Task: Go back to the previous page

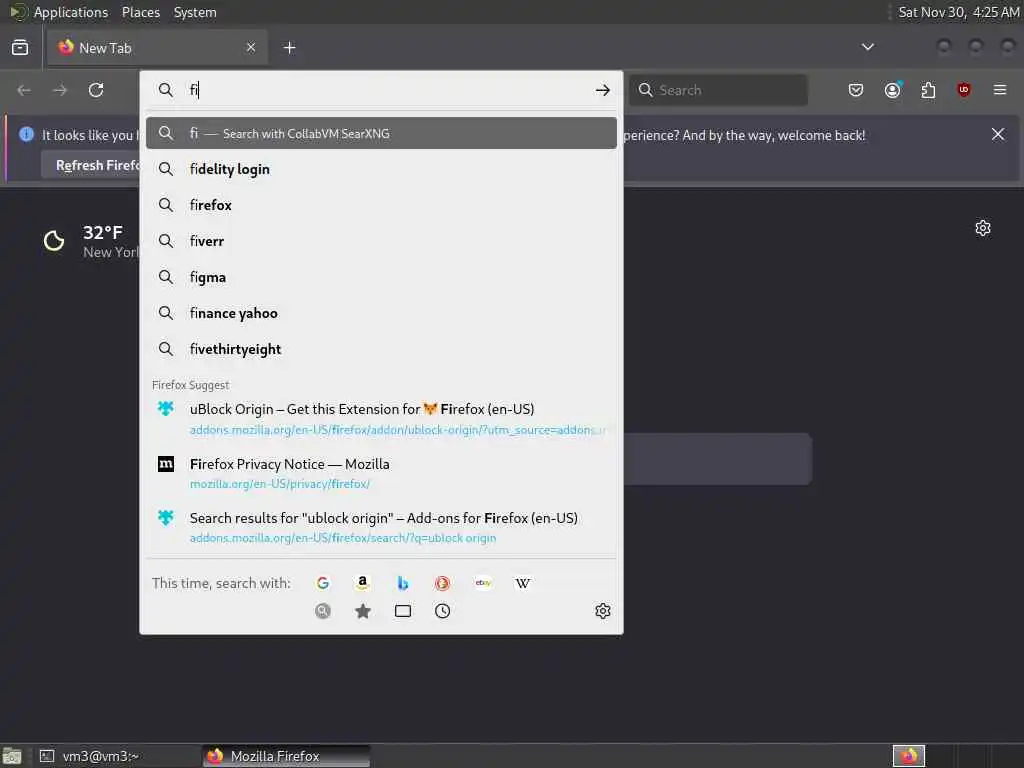Action: 24,90
